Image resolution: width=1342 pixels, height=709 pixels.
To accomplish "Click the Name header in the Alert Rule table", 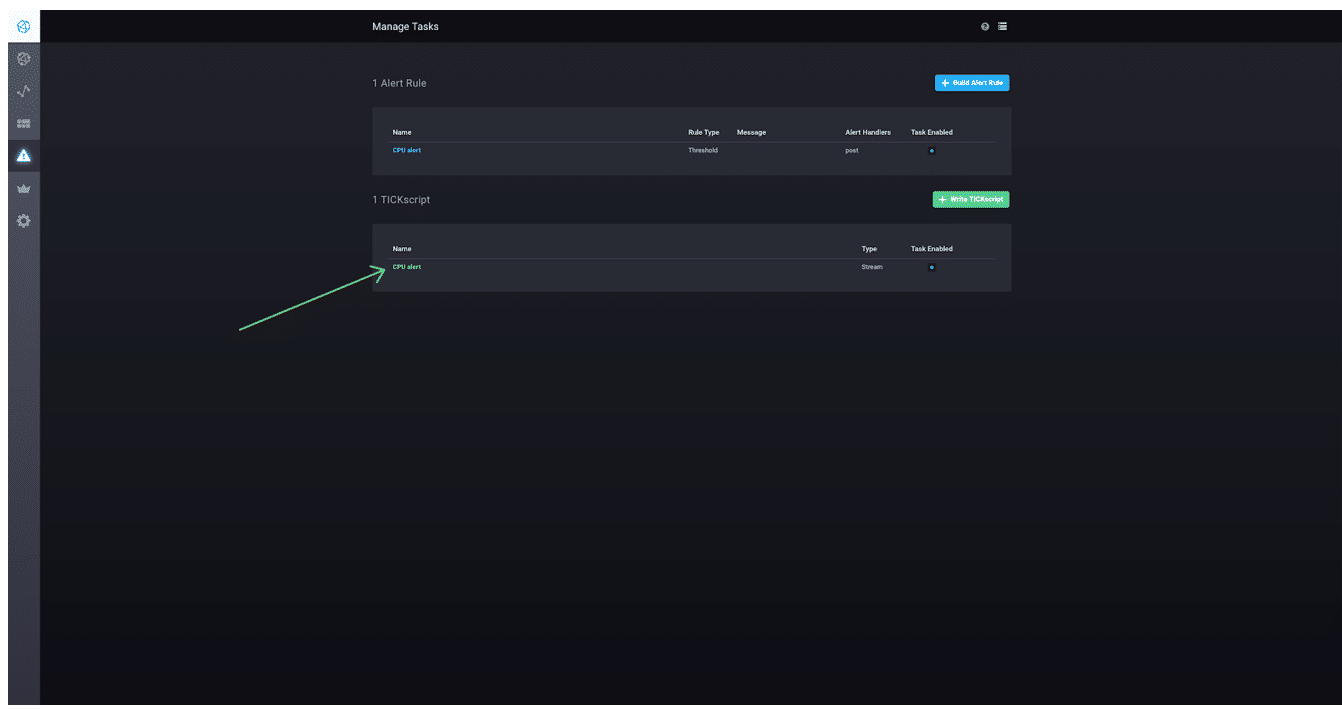I will (402, 132).
